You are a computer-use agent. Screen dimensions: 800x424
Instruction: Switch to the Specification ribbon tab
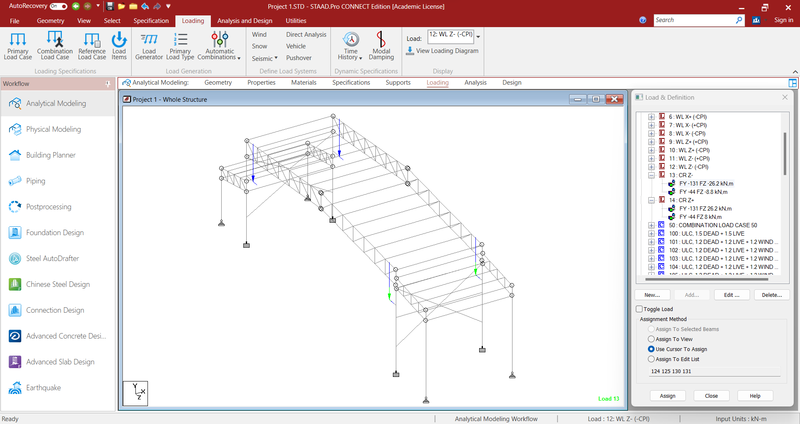point(151,21)
